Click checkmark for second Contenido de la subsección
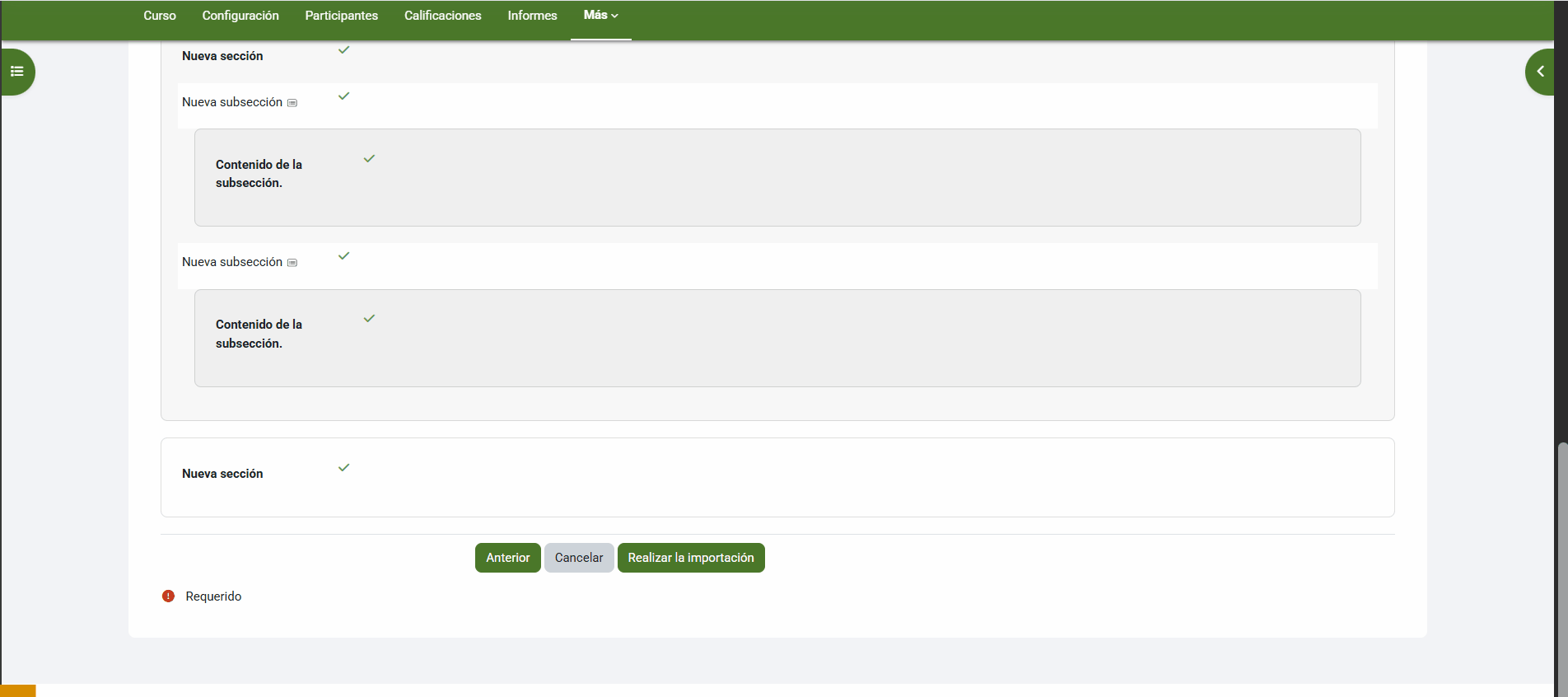Viewport: 1568px width, 697px height. pos(370,319)
